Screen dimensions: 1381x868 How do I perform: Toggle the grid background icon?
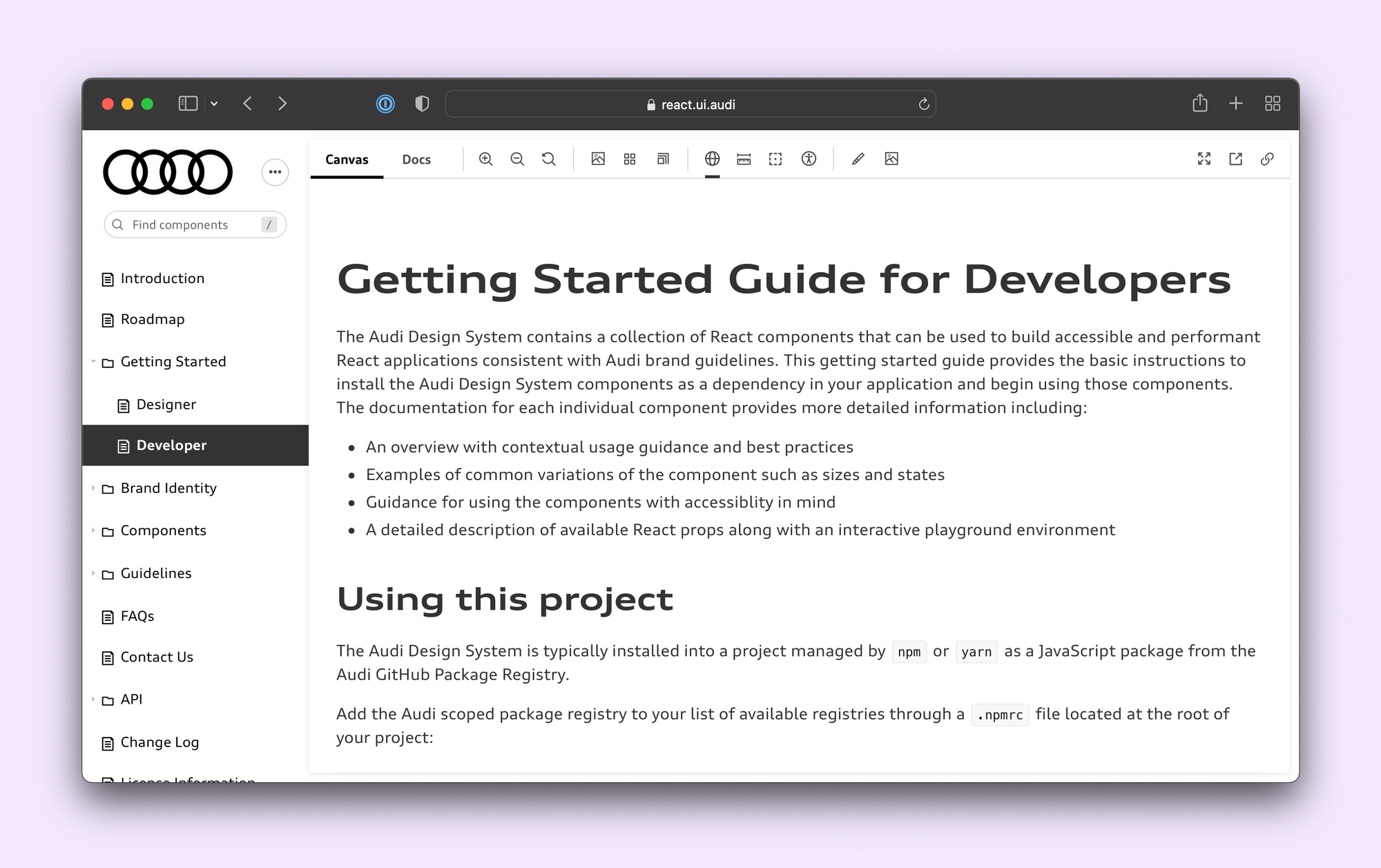click(x=630, y=159)
